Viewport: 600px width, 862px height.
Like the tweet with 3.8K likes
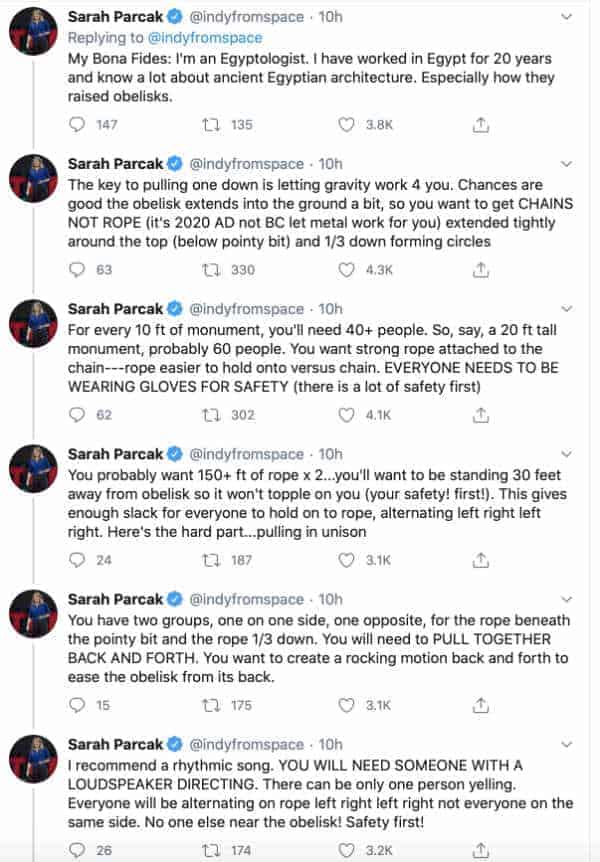(x=346, y=125)
